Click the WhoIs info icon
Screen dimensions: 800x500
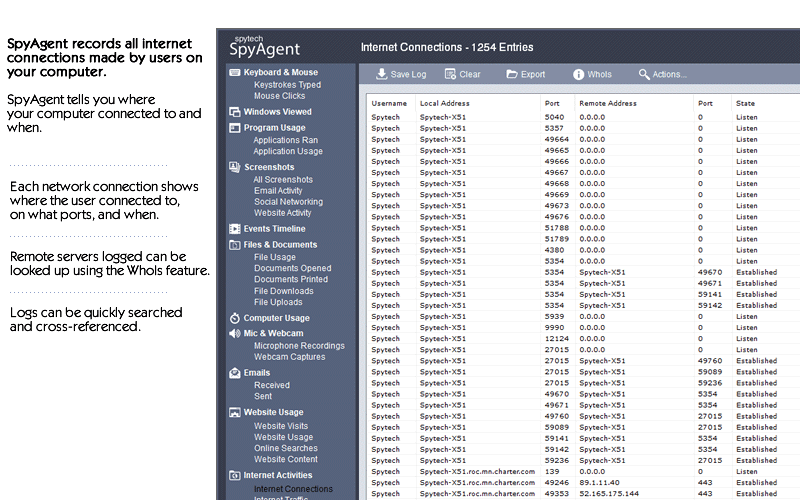click(x=578, y=74)
